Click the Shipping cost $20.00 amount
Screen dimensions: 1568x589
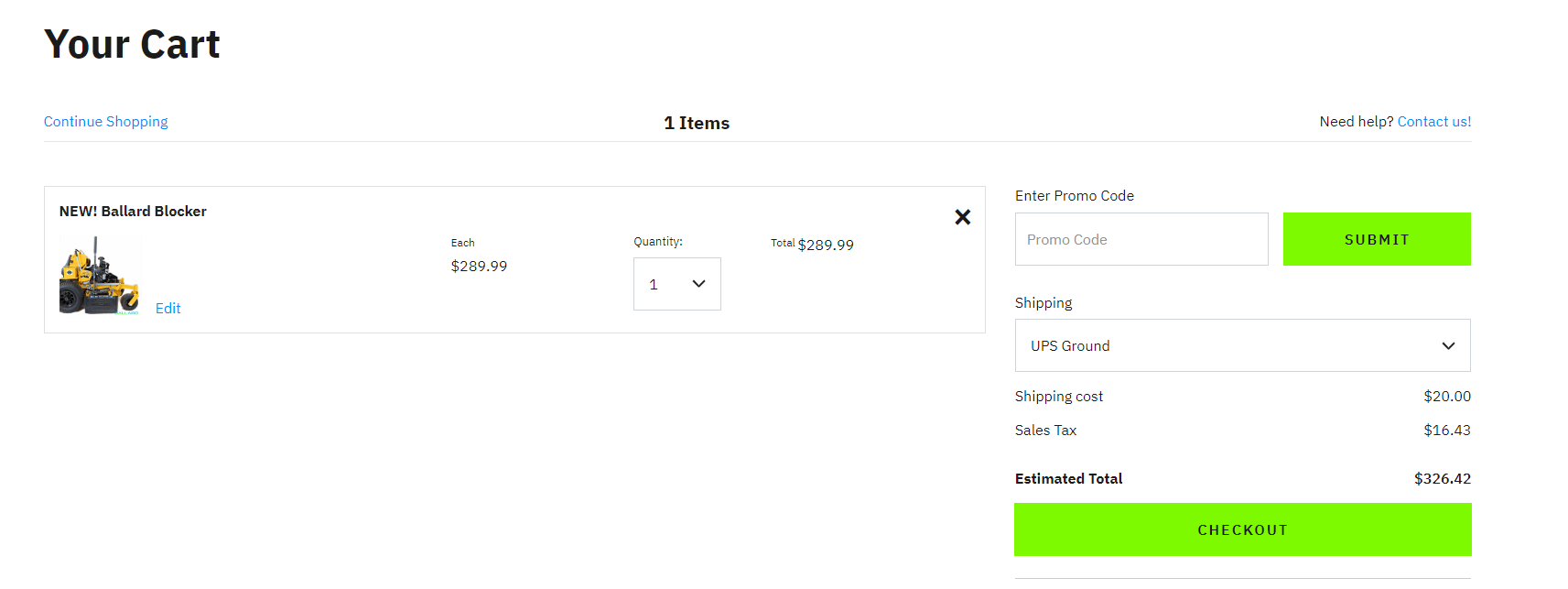pyautogui.click(x=1446, y=397)
